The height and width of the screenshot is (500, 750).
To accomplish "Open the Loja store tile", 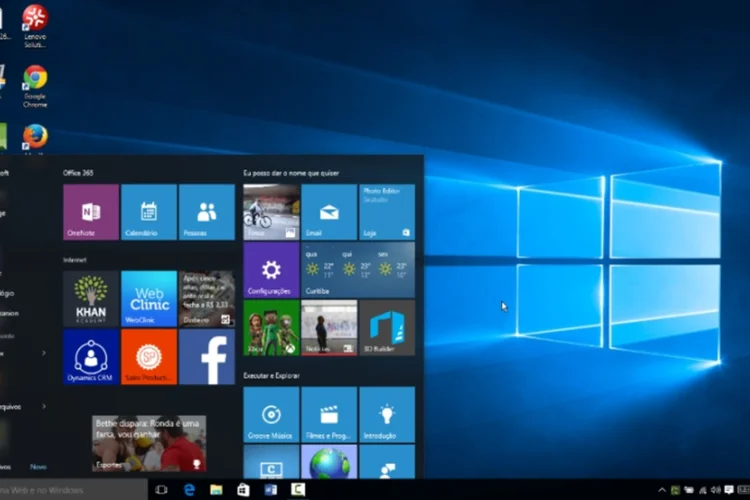I will [x=387, y=212].
